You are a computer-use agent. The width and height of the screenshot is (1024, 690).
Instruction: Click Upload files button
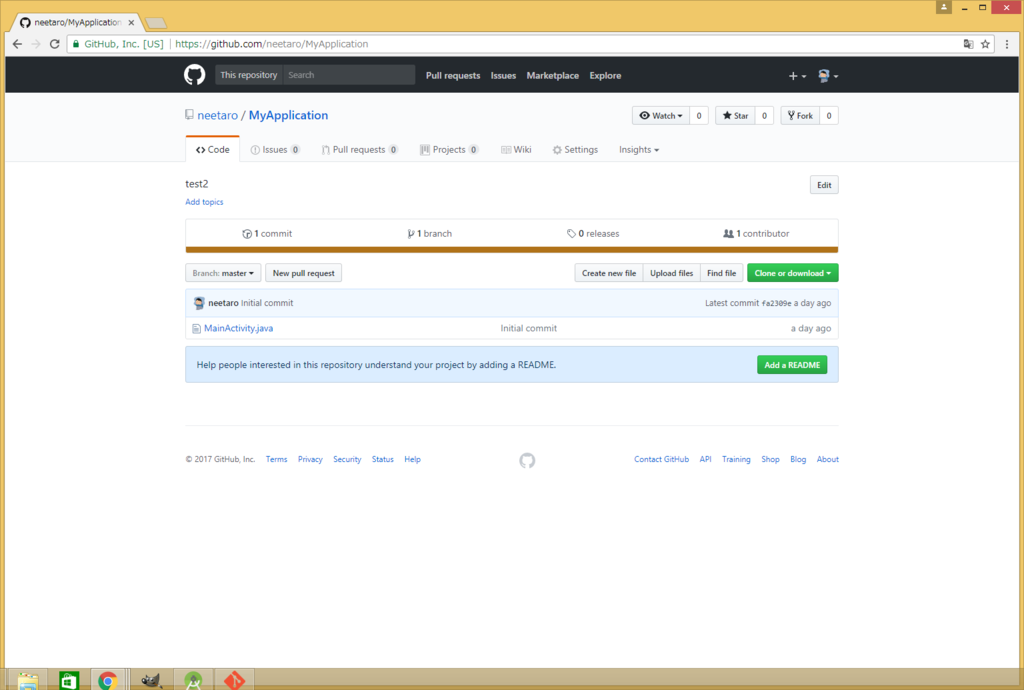[x=671, y=273]
